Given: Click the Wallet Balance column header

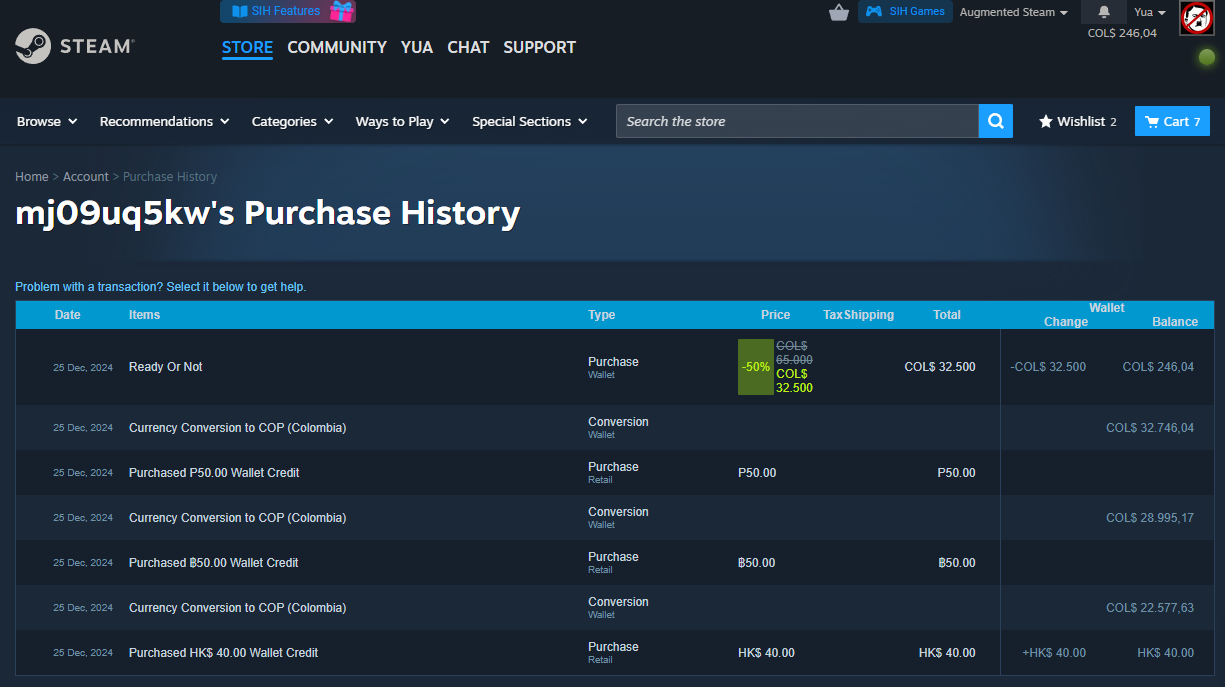Looking at the screenshot, I should (1175, 322).
